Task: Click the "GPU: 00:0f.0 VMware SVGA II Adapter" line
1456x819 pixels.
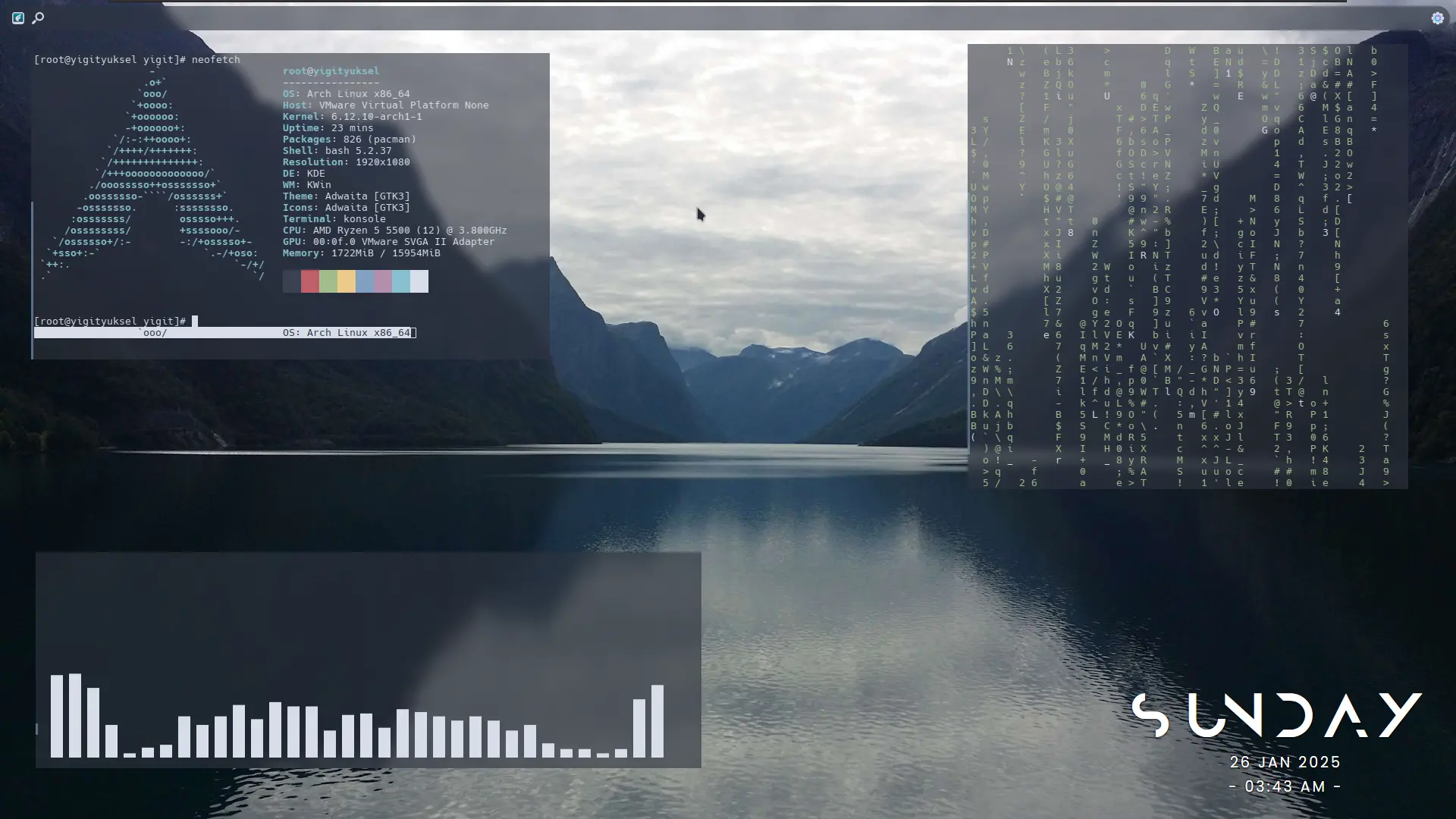Action: (389, 242)
